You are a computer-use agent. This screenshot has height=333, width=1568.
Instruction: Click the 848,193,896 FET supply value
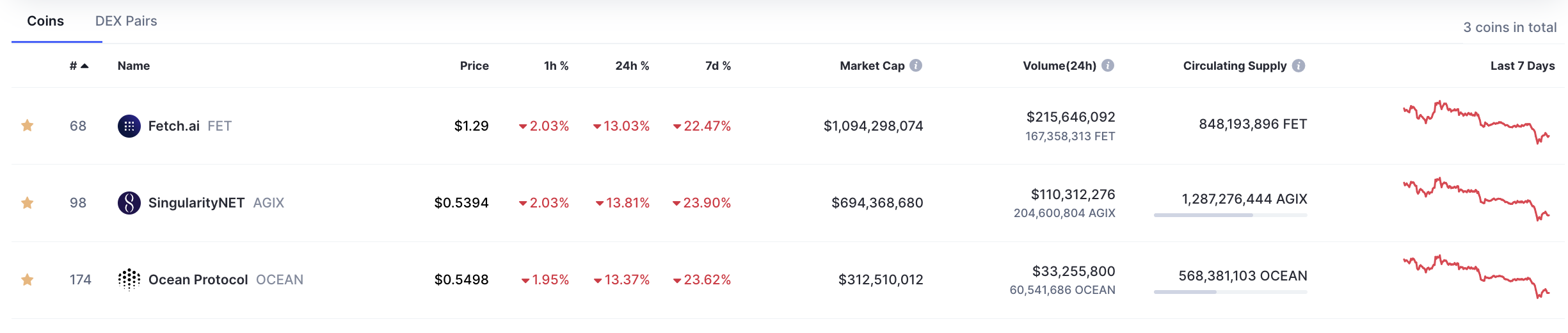coord(1253,124)
